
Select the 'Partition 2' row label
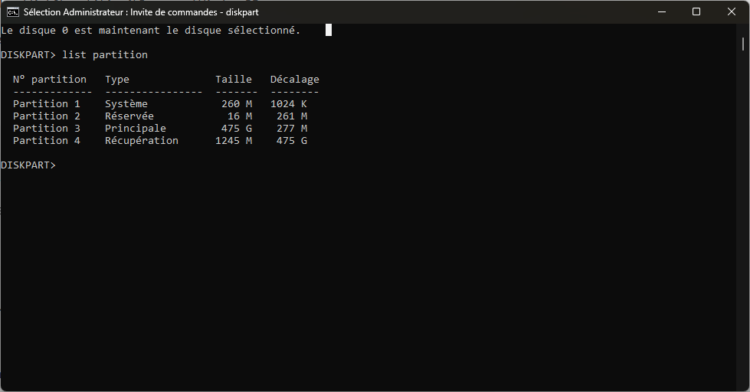46,116
